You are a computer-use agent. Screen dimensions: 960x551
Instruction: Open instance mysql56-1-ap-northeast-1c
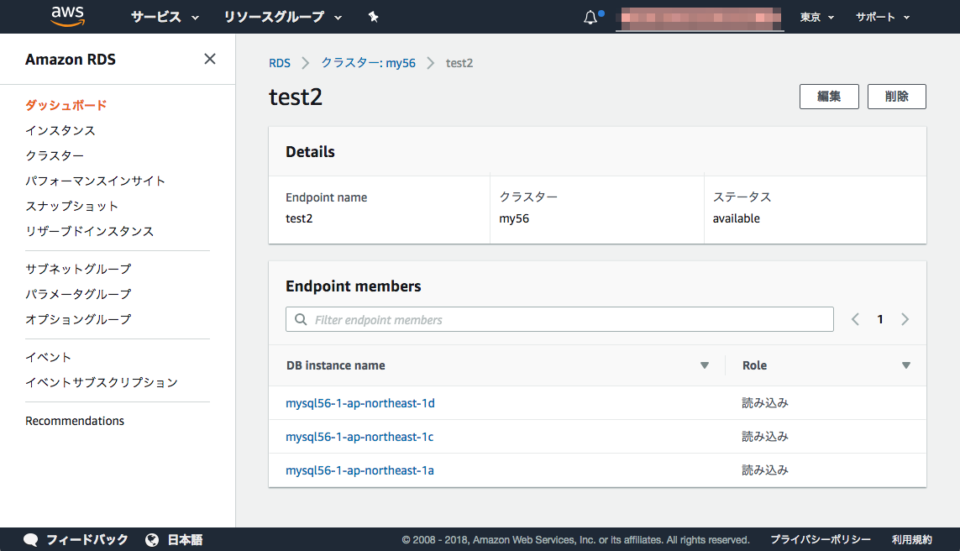[x=359, y=437]
